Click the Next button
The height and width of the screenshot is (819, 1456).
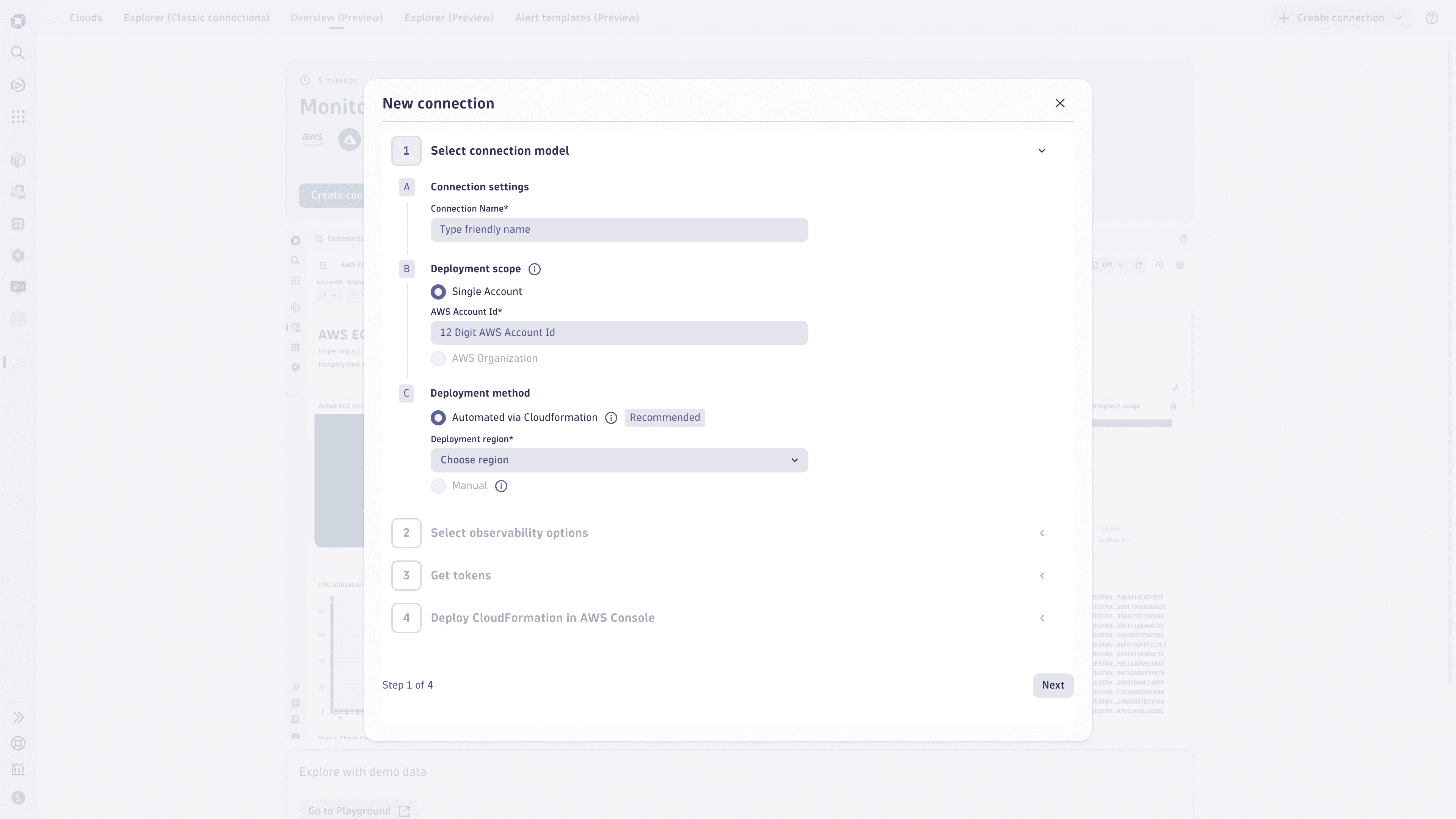tap(1053, 685)
